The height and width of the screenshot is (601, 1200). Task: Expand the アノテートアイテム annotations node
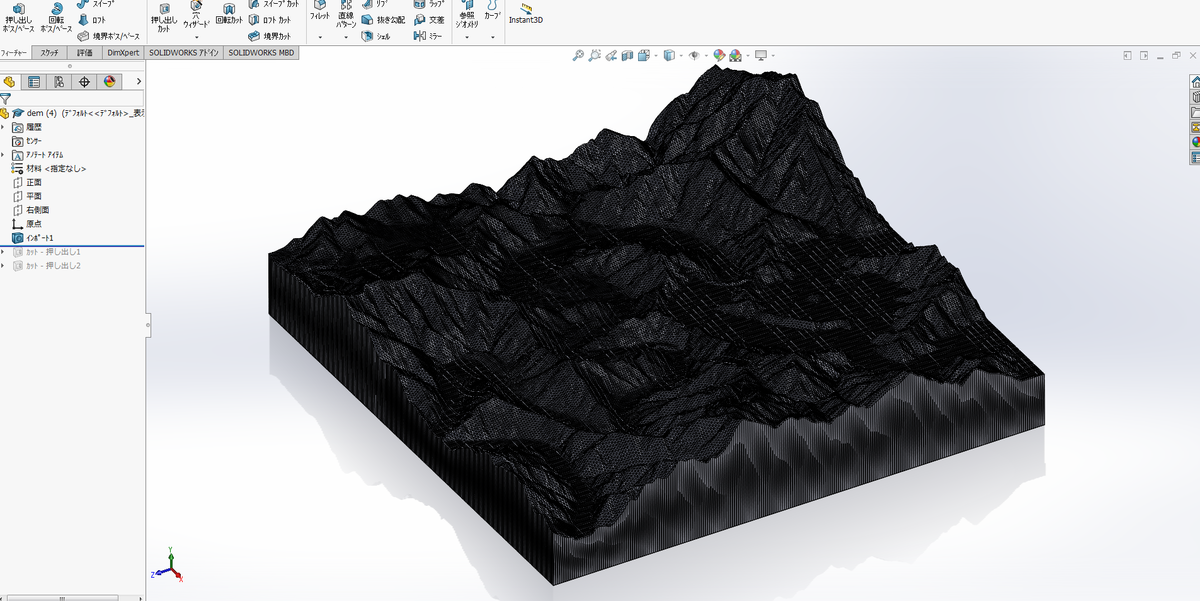(x=3, y=156)
